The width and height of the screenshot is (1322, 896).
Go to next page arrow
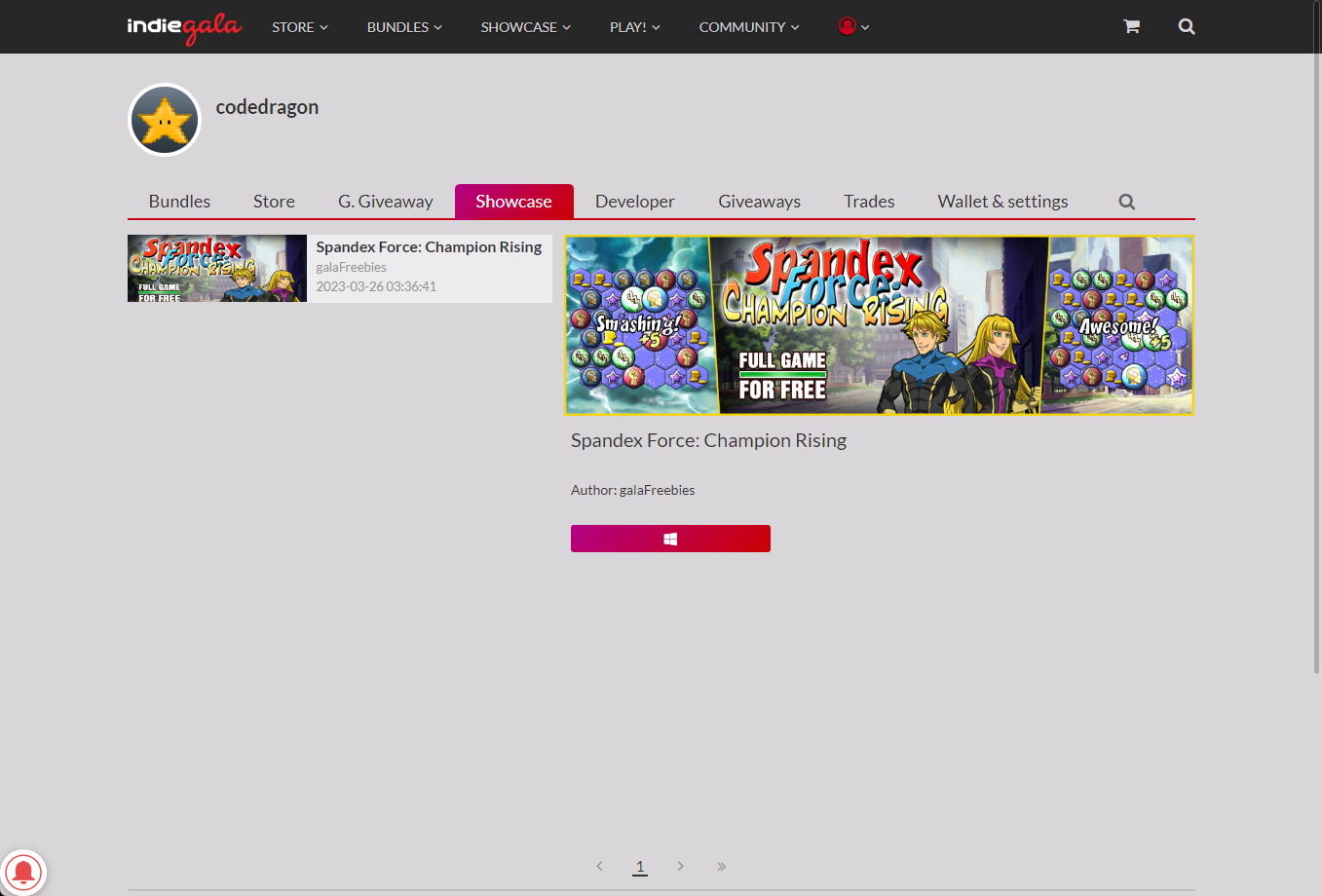click(680, 866)
